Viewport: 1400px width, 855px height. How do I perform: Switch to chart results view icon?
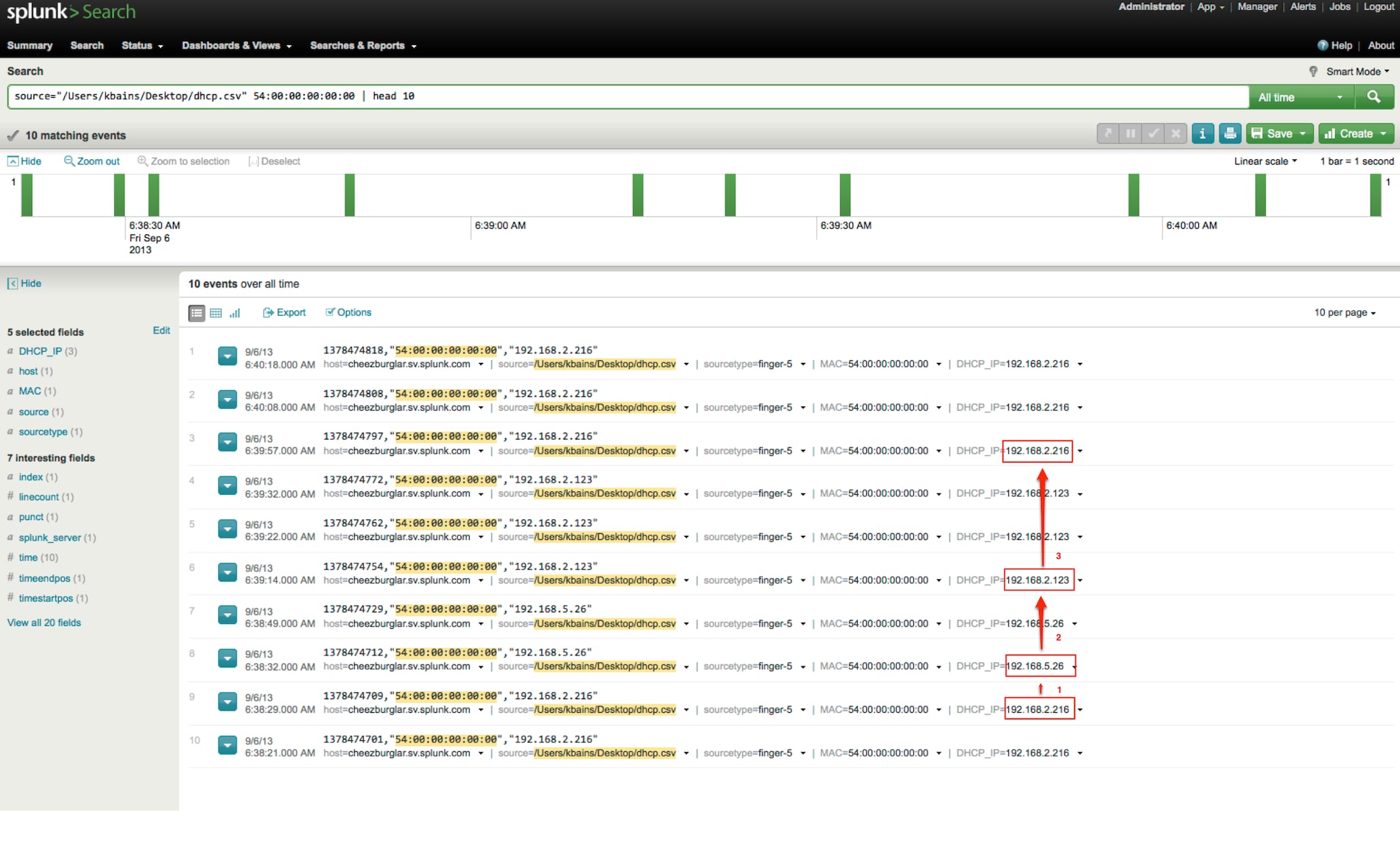click(x=235, y=313)
